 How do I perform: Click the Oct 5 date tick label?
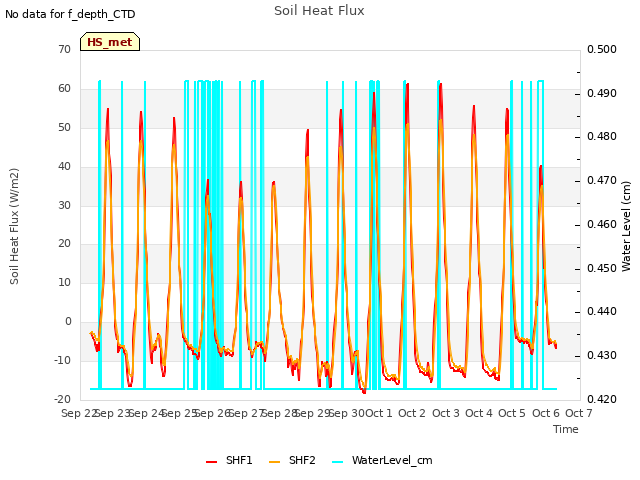pyautogui.click(x=512, y=413)
